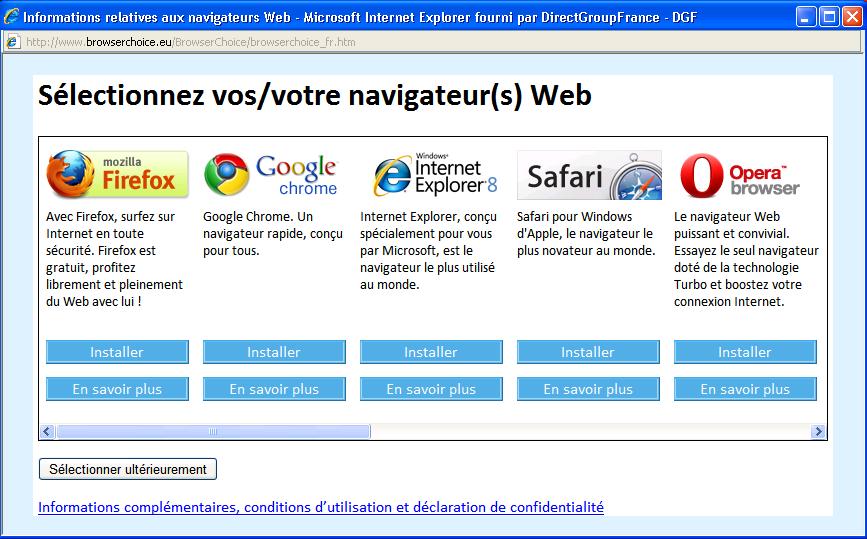Open En savoir plus for Internet Explorer
The image size is (867, 539).
coord(431,389)
